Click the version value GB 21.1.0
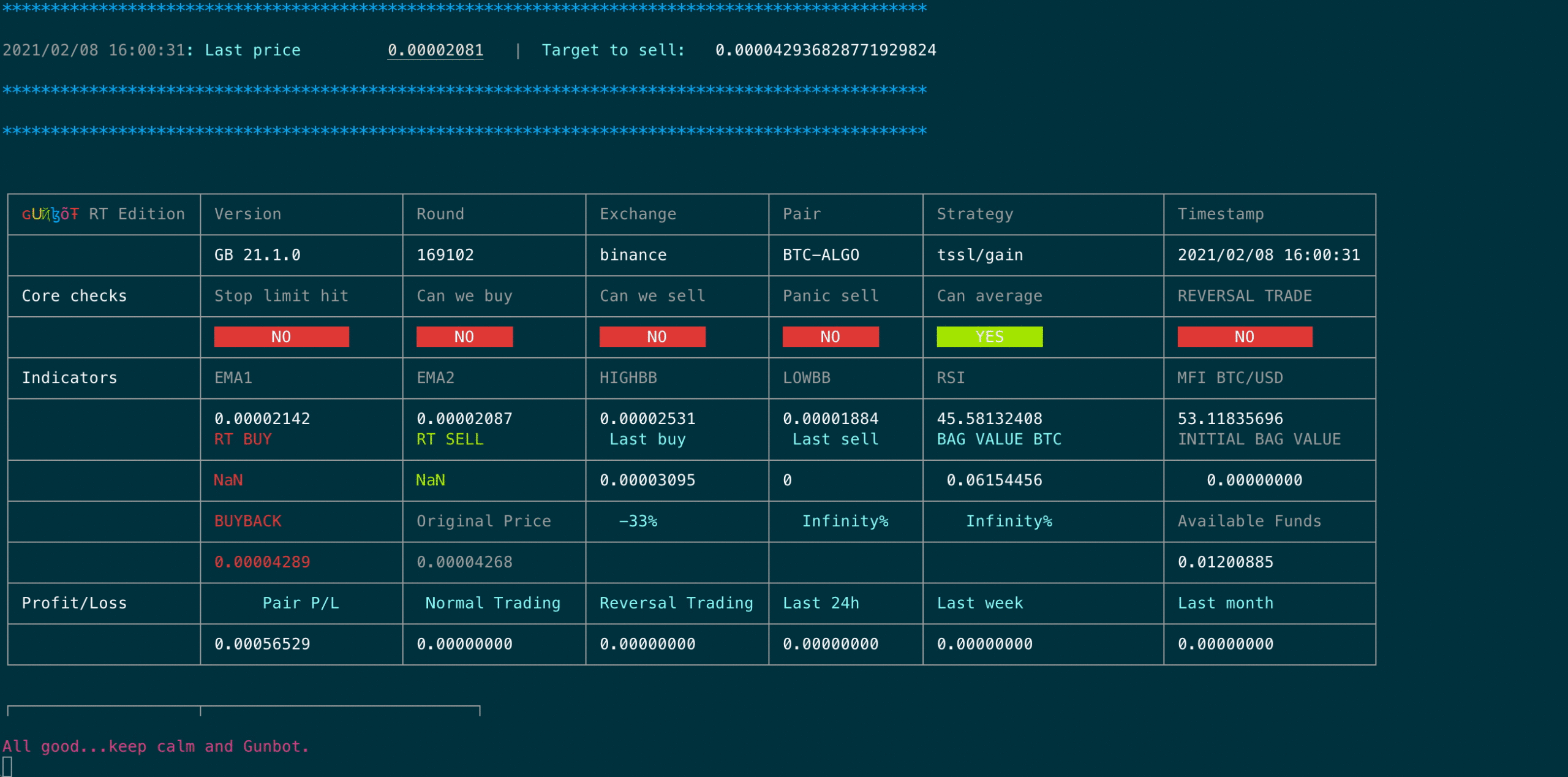 (x=257, y=255)
